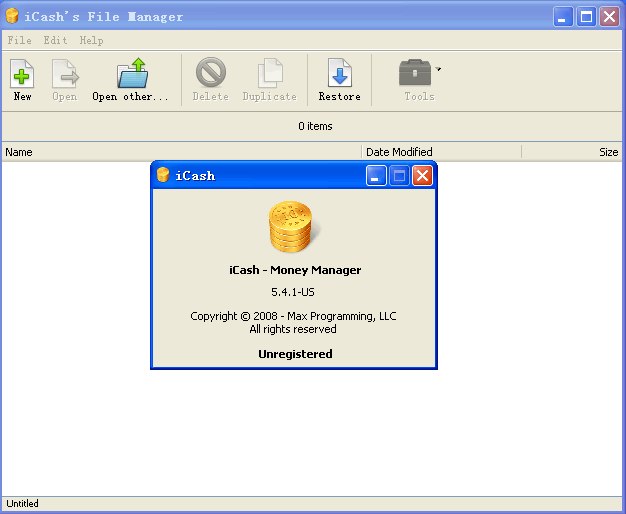Screen dimensions: 626x514
Task: Minimize the iCash's File Manager window
Action: [563, 17]
